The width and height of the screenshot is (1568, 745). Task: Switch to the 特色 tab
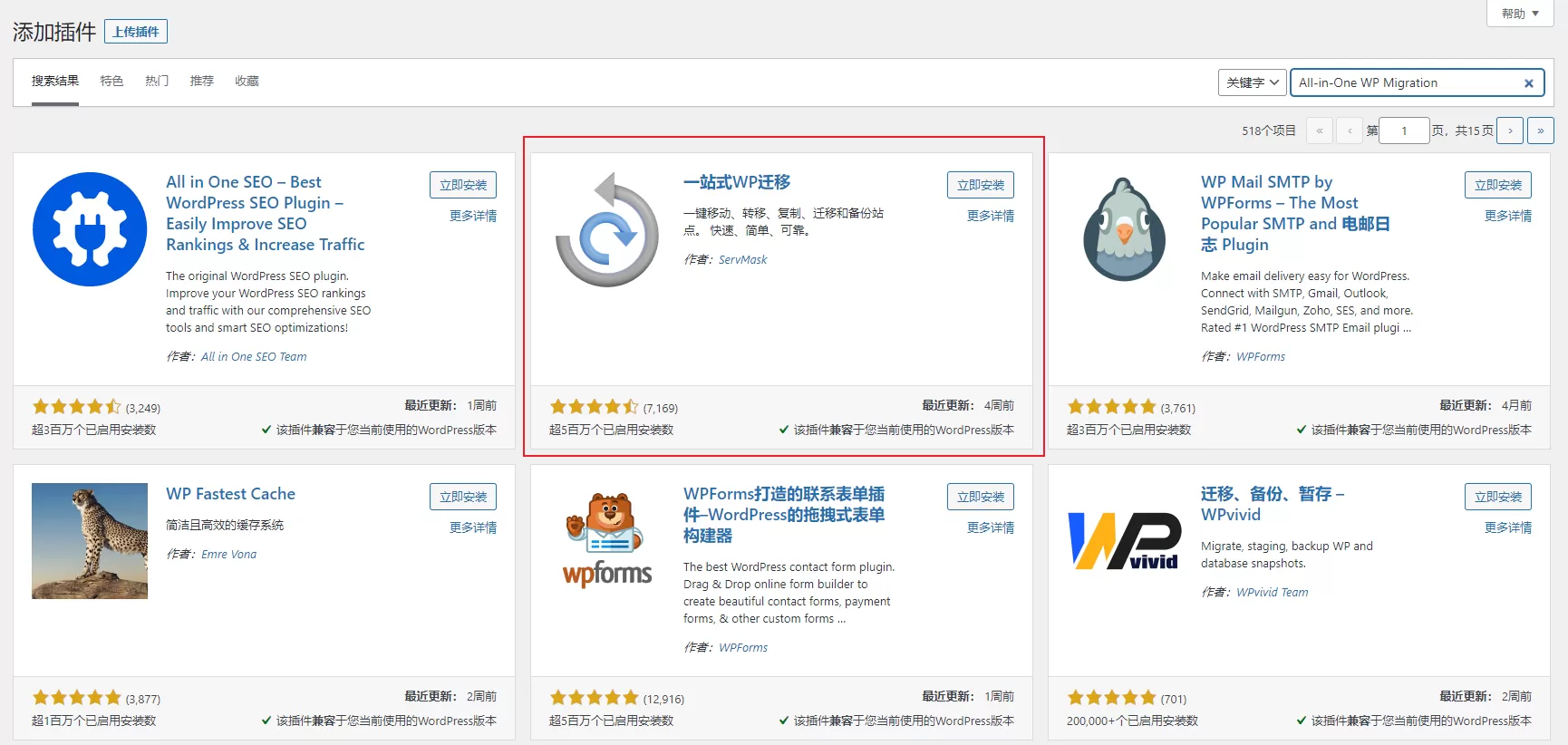click(x=111, y=82)
